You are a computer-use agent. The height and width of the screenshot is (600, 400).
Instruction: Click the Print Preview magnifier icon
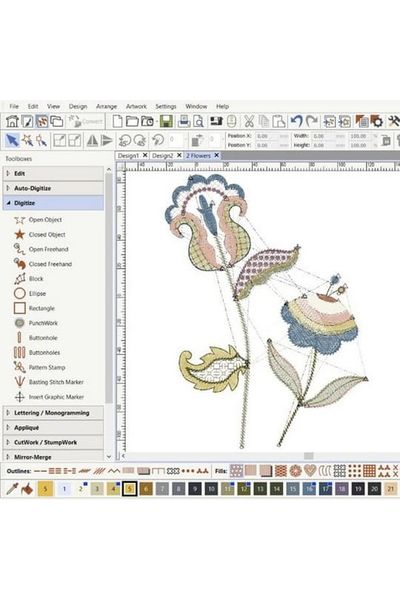pyautogui.click(x=198, y=122)
